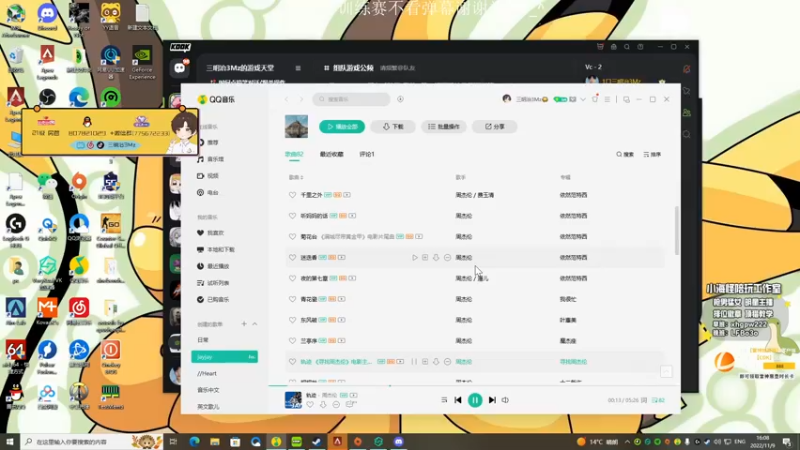Click the 批量操作 button

[x=444, y=127]
